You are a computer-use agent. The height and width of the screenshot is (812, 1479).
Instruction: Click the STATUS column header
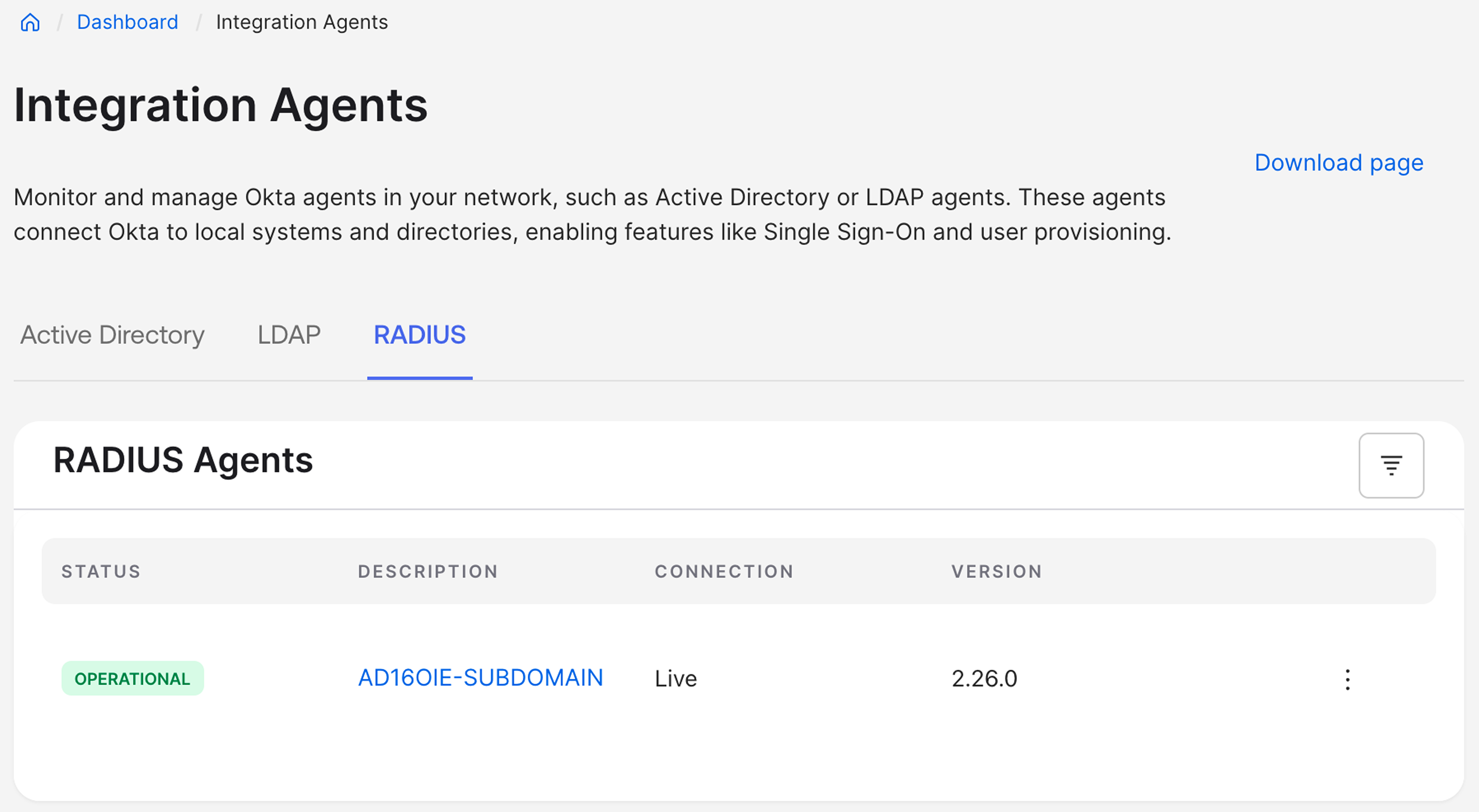[101, 571]
